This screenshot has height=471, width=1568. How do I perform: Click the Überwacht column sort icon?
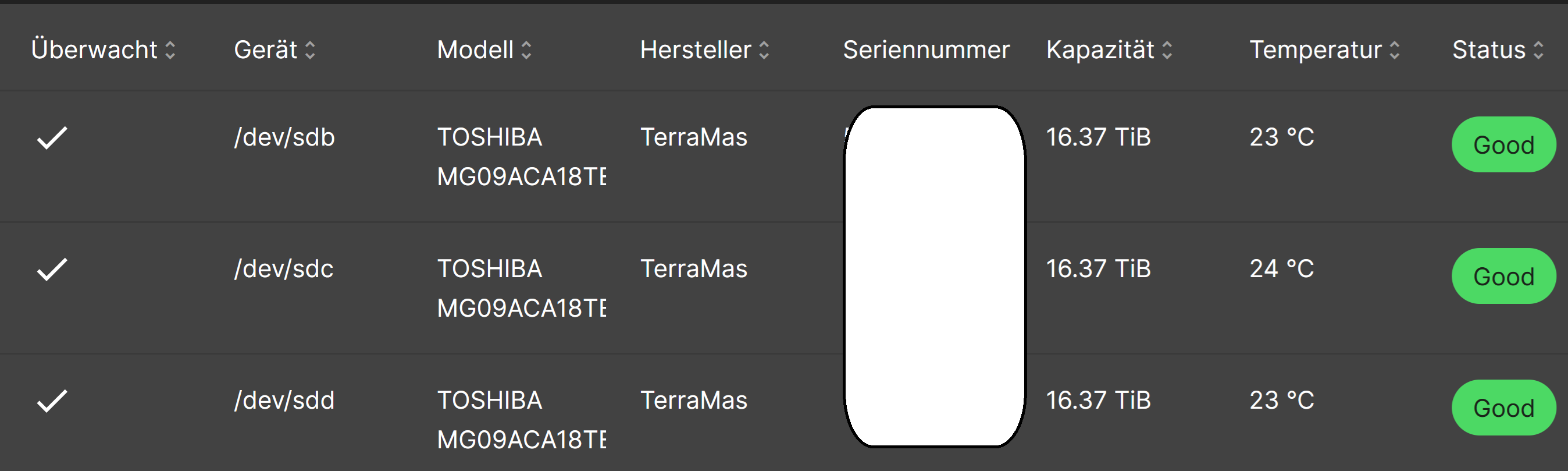[170, 50]
